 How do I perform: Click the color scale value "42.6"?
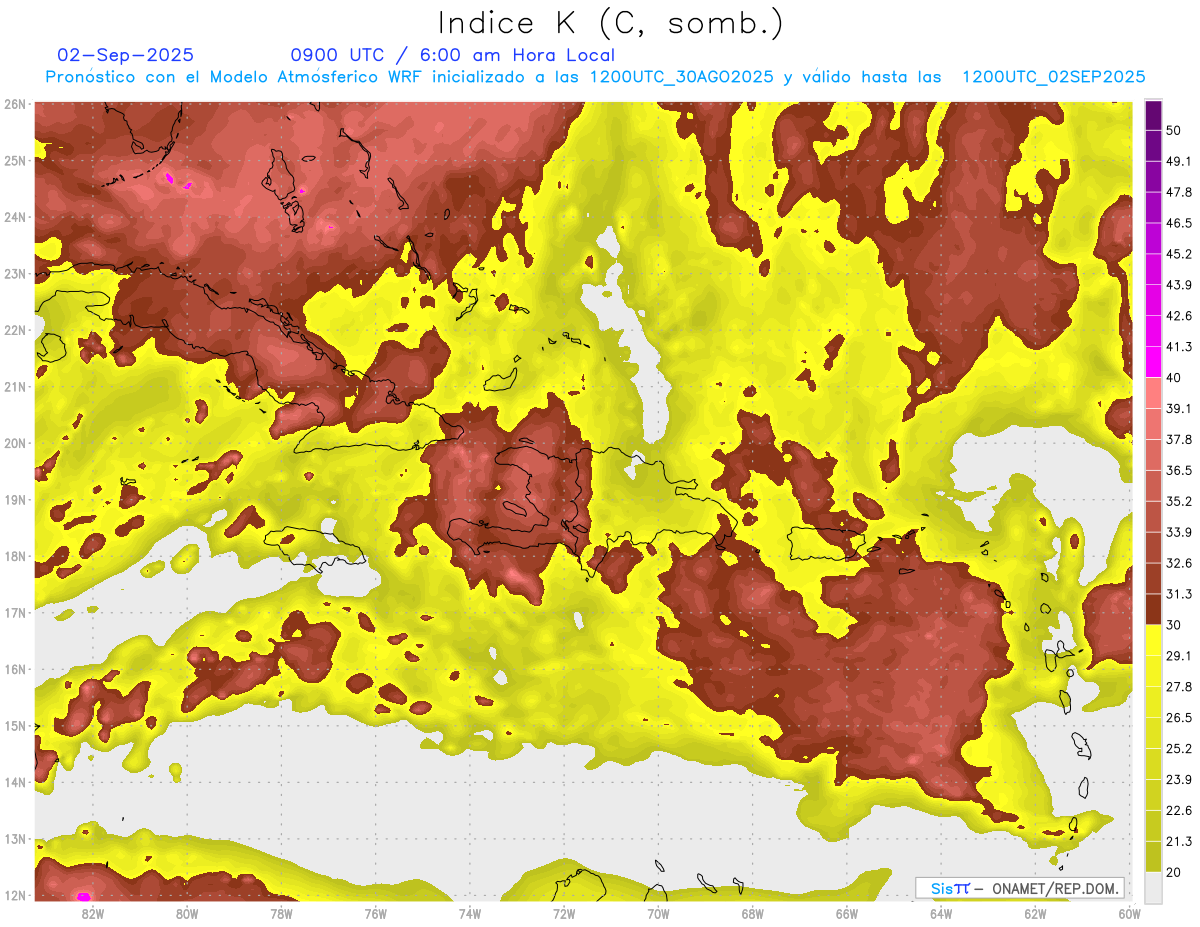click(x=1178, y=316)
